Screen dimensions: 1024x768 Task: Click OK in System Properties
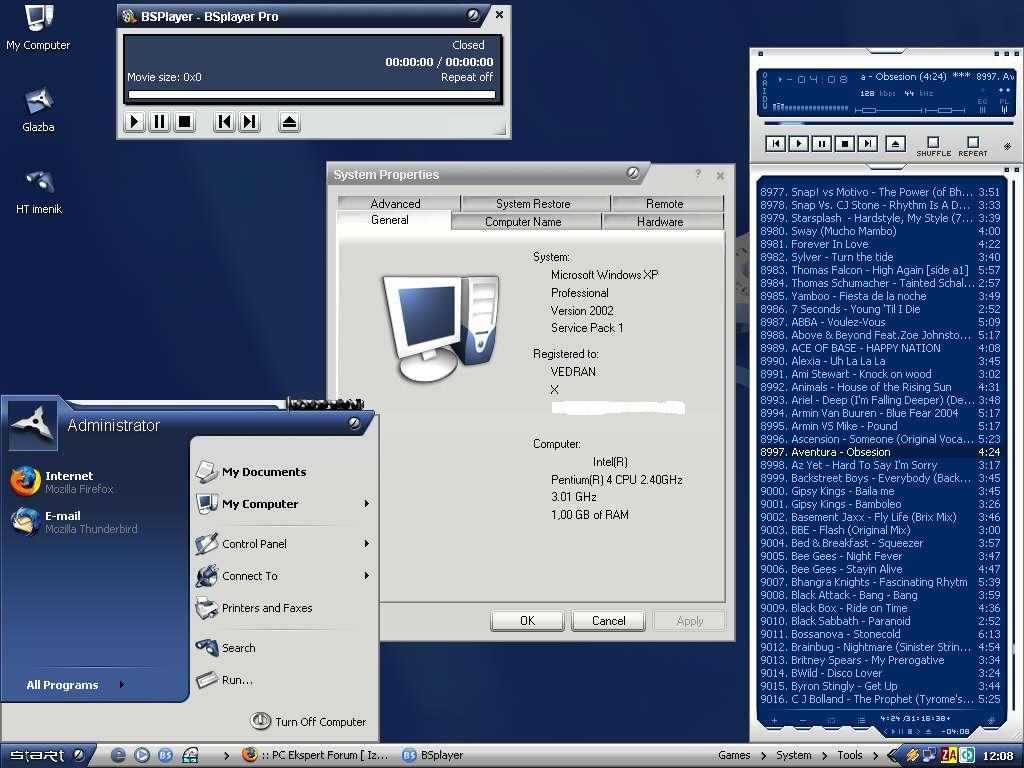(x=527, y=621)
